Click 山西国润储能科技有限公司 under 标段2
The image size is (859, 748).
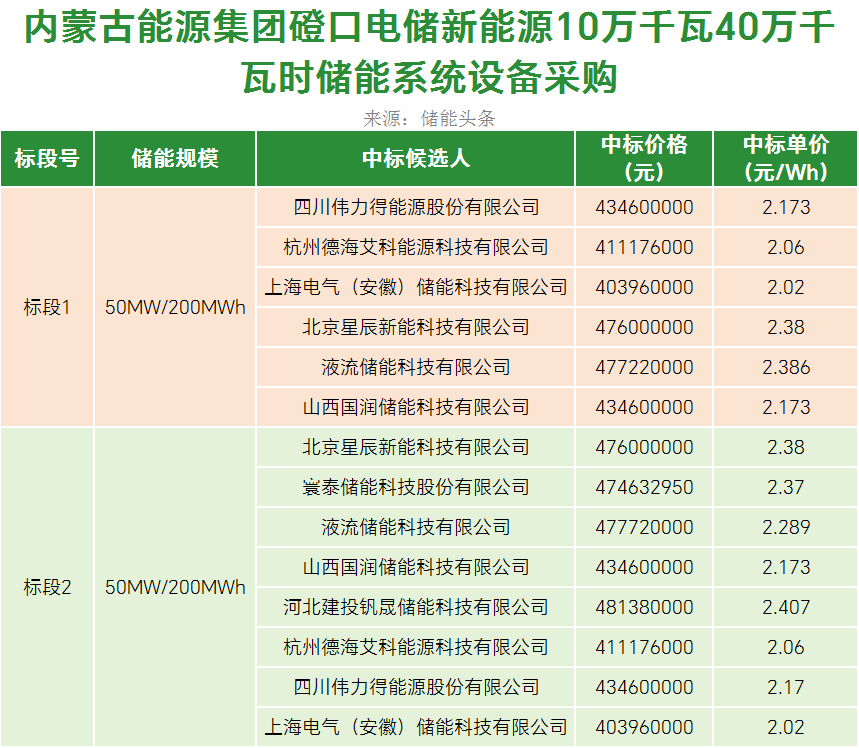point(416,567)
